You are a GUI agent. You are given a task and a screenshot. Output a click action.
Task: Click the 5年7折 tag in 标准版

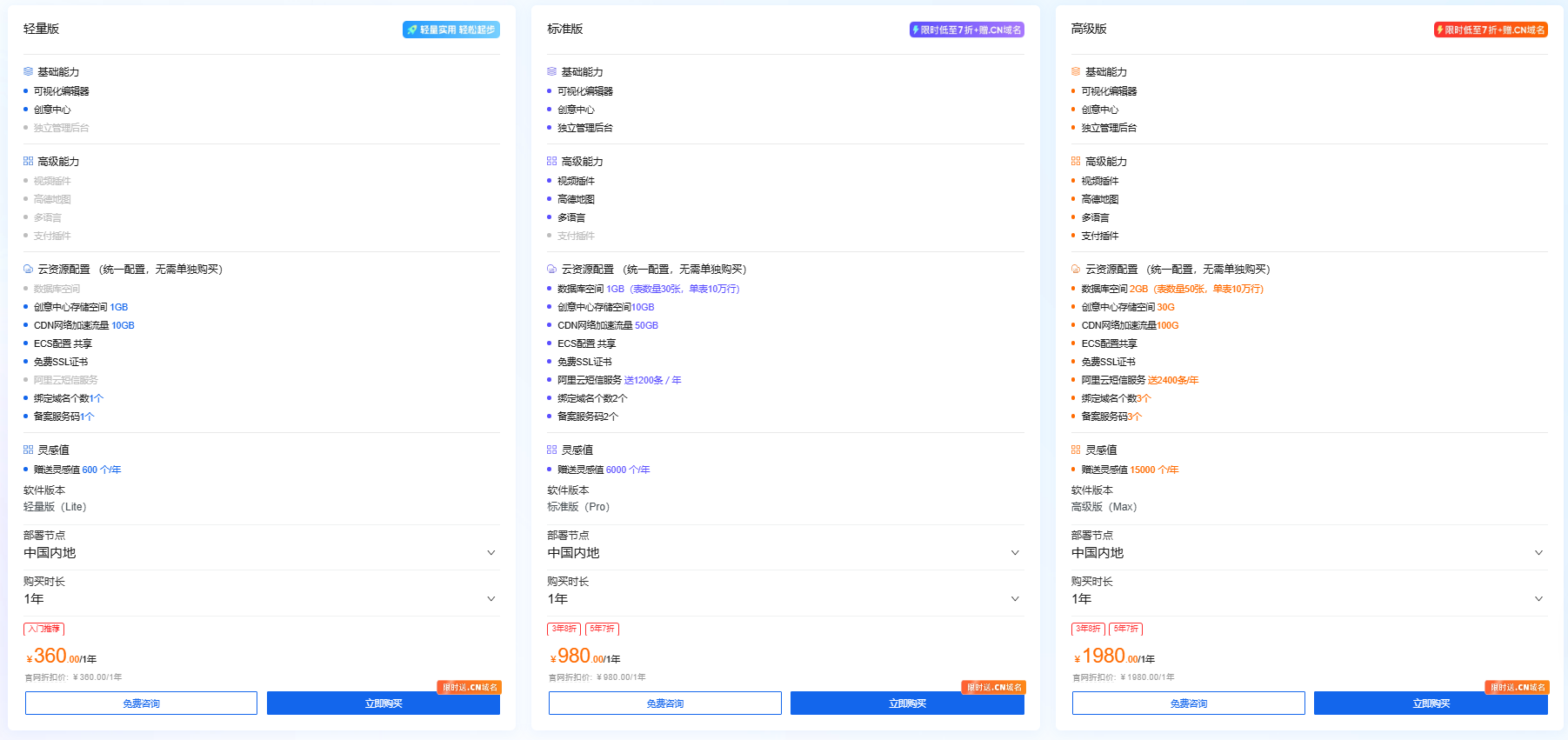(602, 629)
